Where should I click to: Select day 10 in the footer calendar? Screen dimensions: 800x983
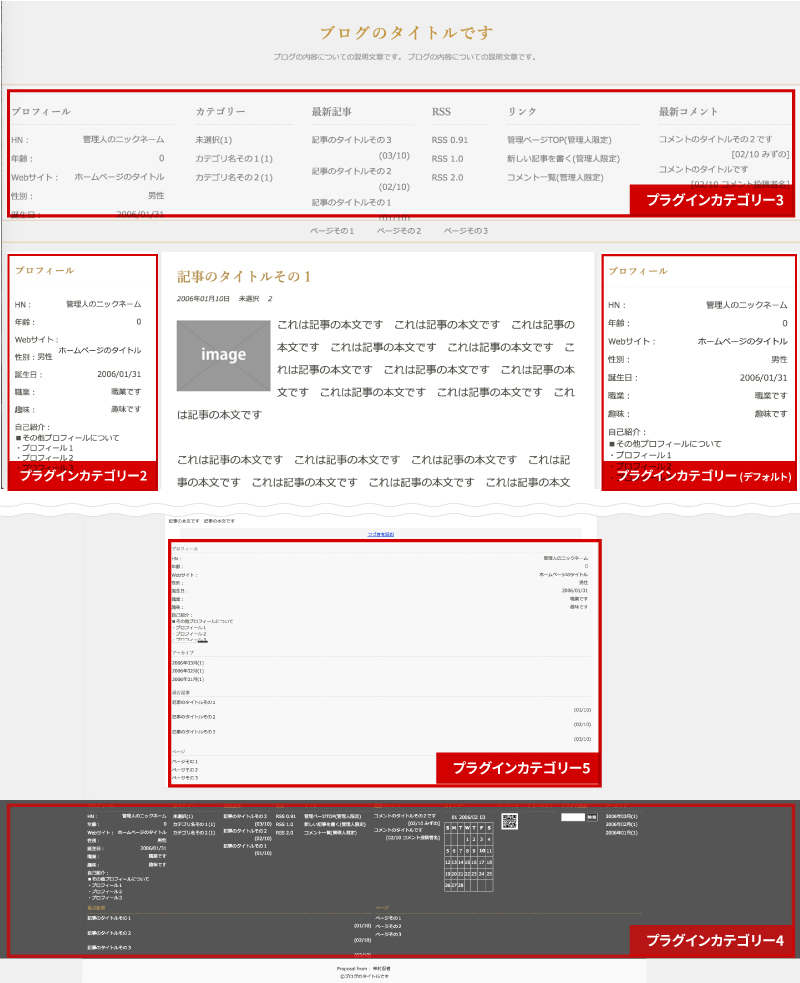(x=482, y=851)
